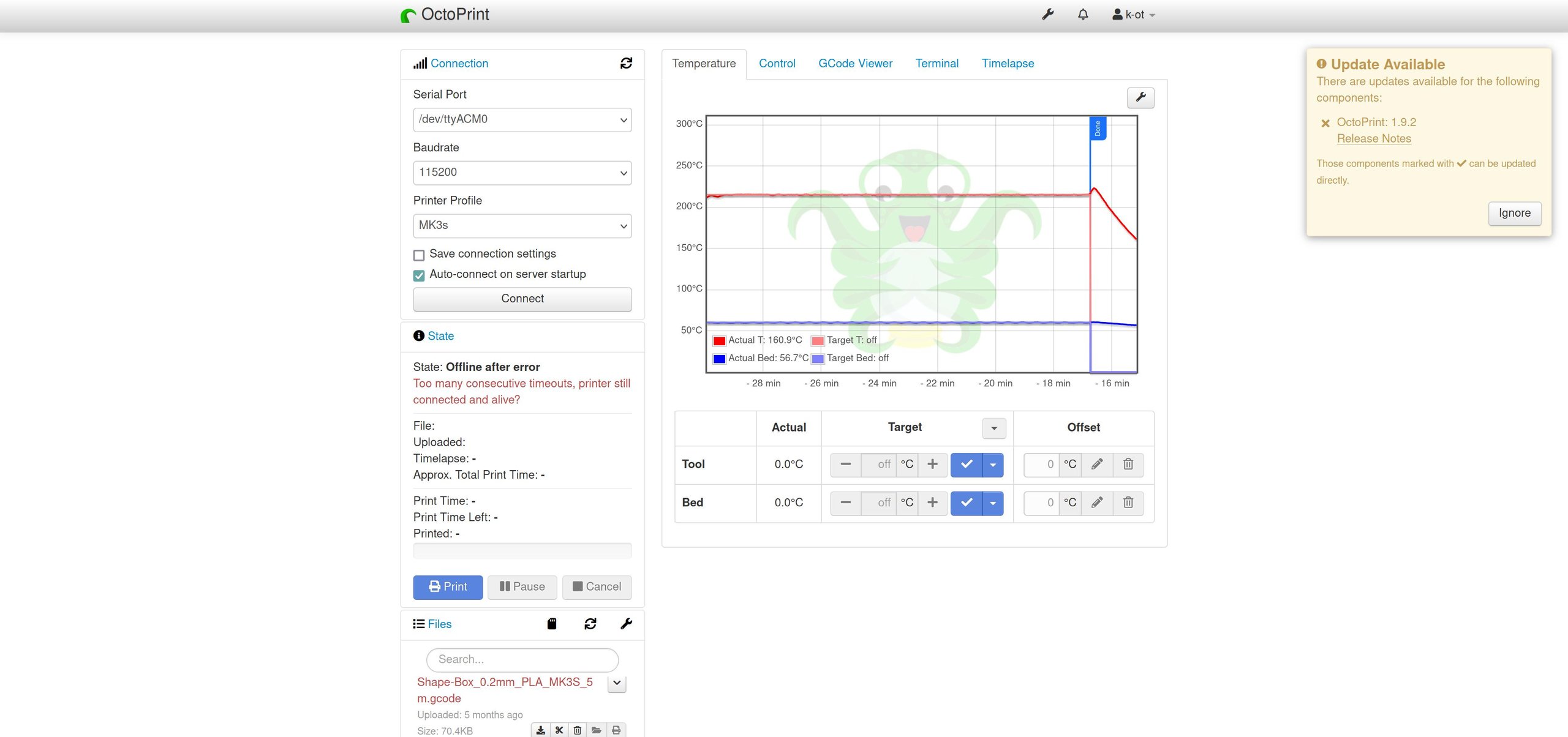Uncheck Auto-connect on server startup
Viewport: 1568px width, 737px height.
(419, 275)
